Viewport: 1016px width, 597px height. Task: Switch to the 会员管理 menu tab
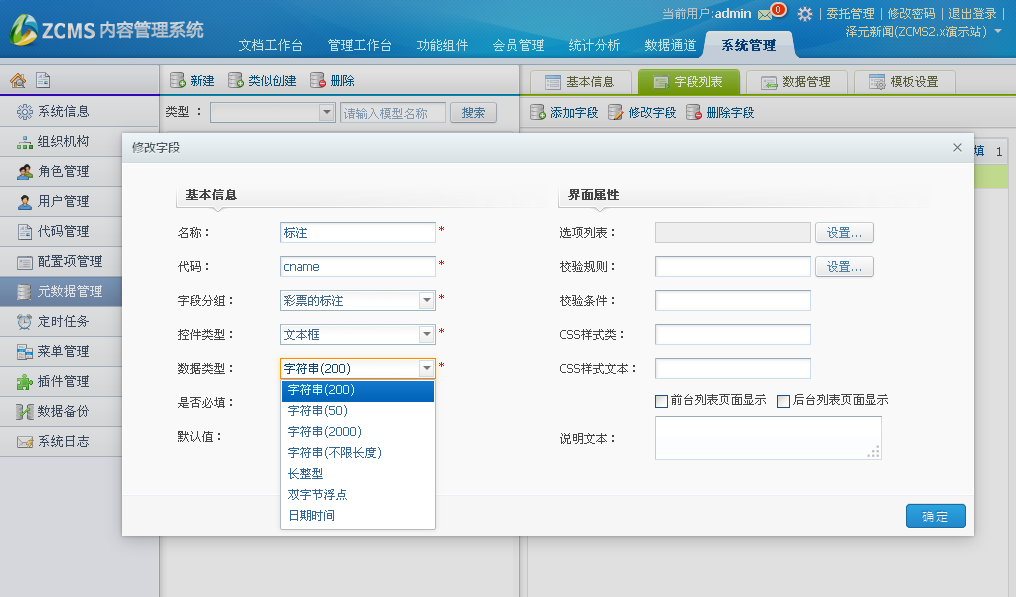coord(518,45)
